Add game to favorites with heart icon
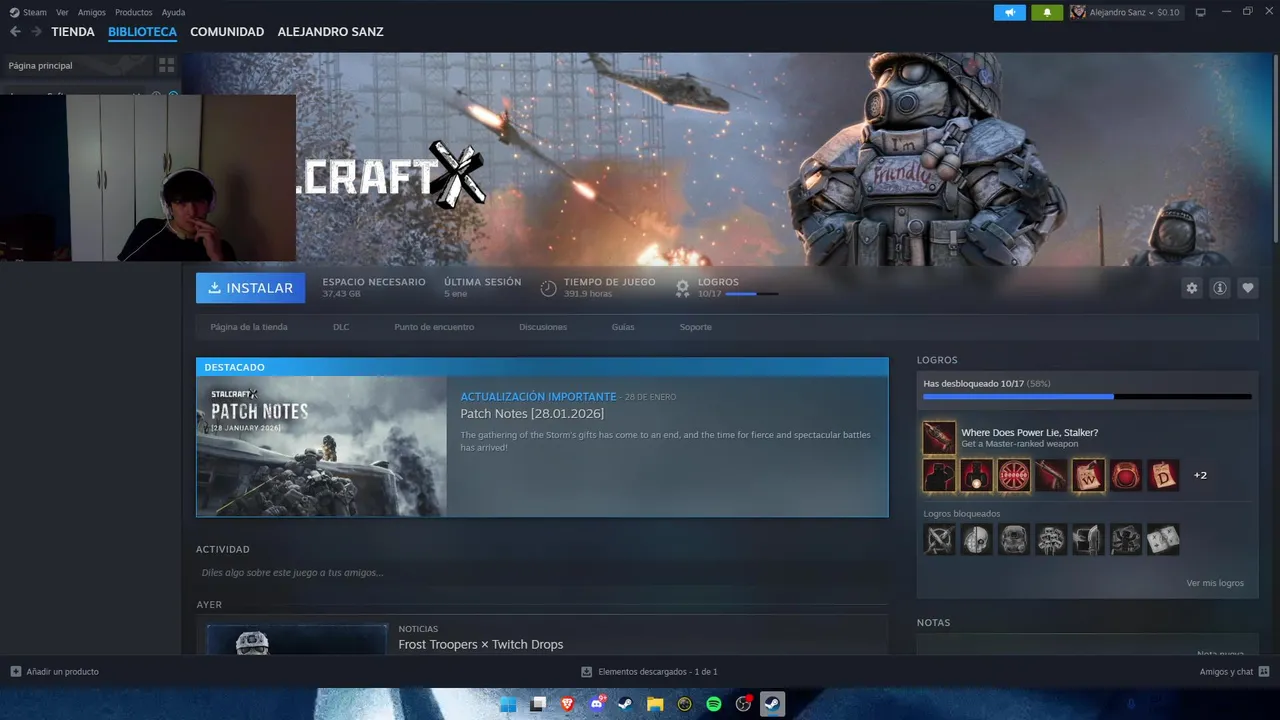This screenshot has height=720, width=1280. [1248, 288]
